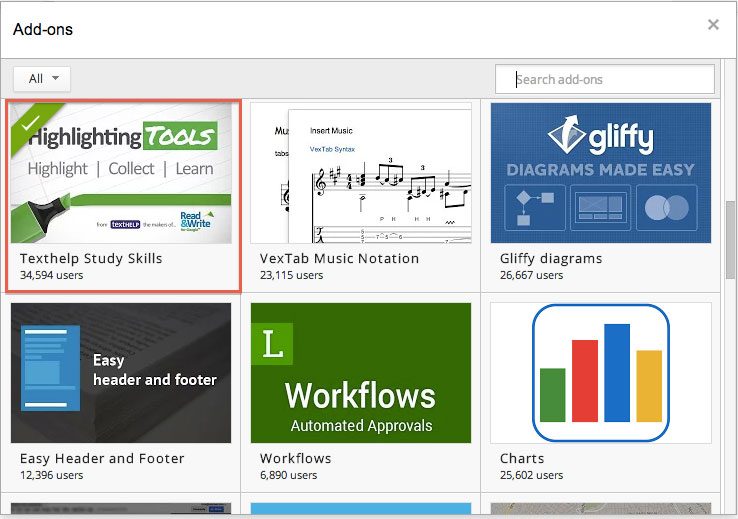Open the All category filter dropdown
This screenshot has height=519, width=738.
click(x=42, y=78)
